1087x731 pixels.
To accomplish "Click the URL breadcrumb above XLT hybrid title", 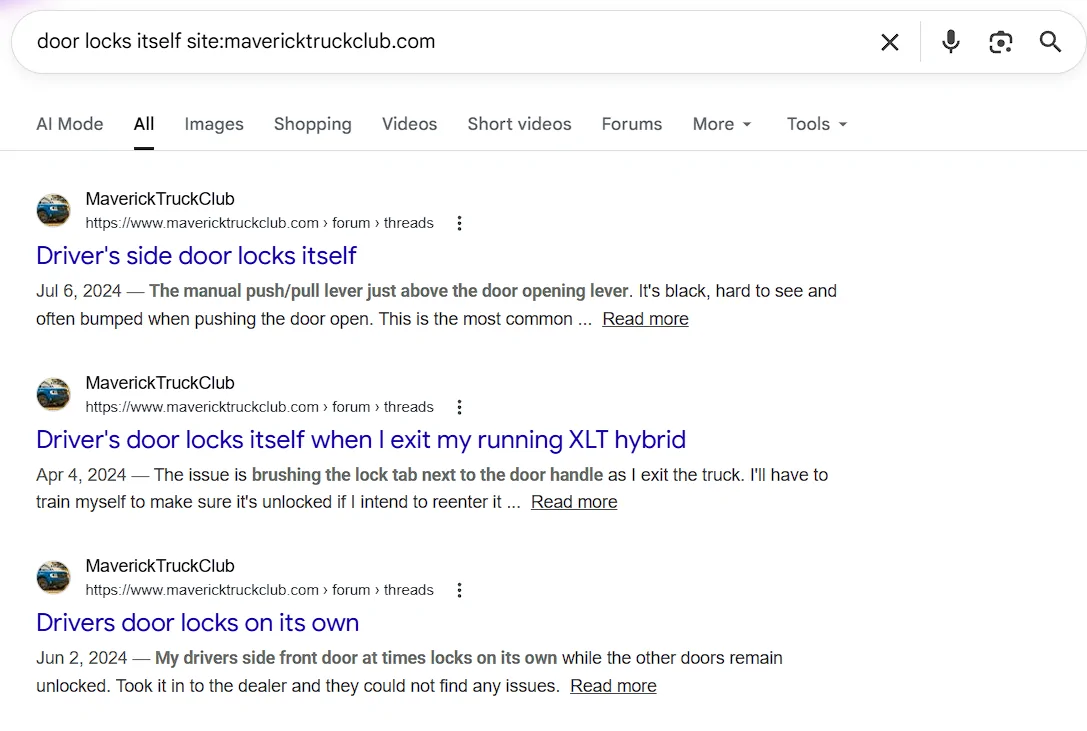I will 259,407.
